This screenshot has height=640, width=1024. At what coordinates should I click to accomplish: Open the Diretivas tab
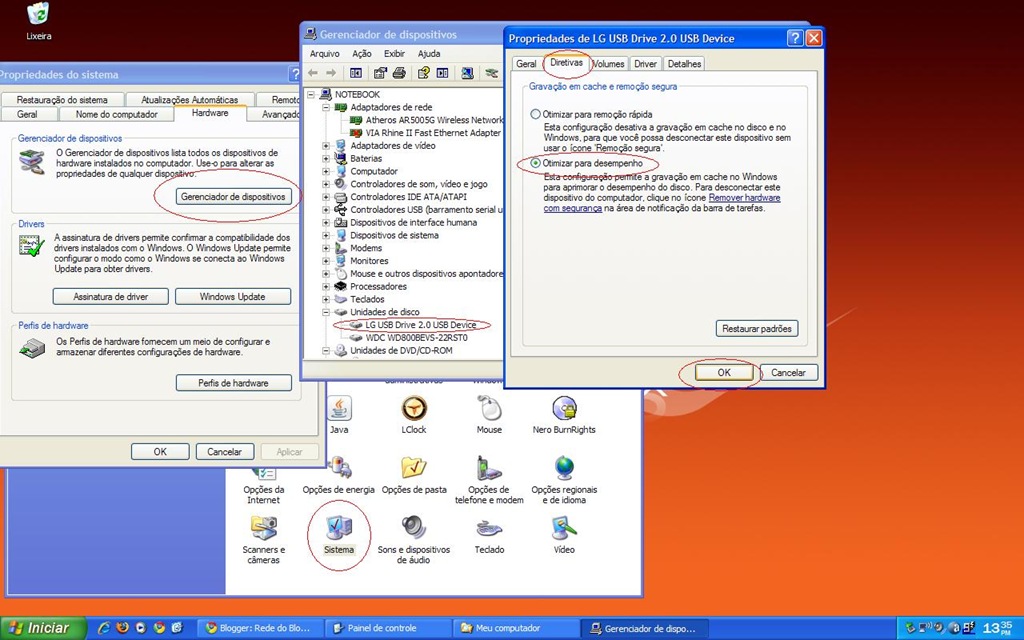566,63
